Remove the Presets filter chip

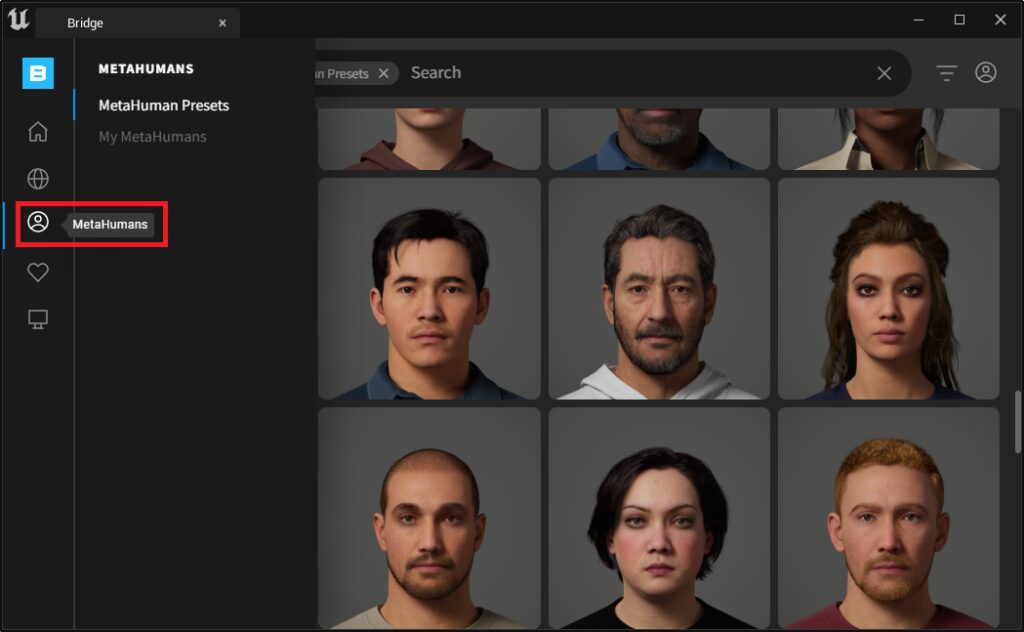pyautogui.click(x=383, y=73)
